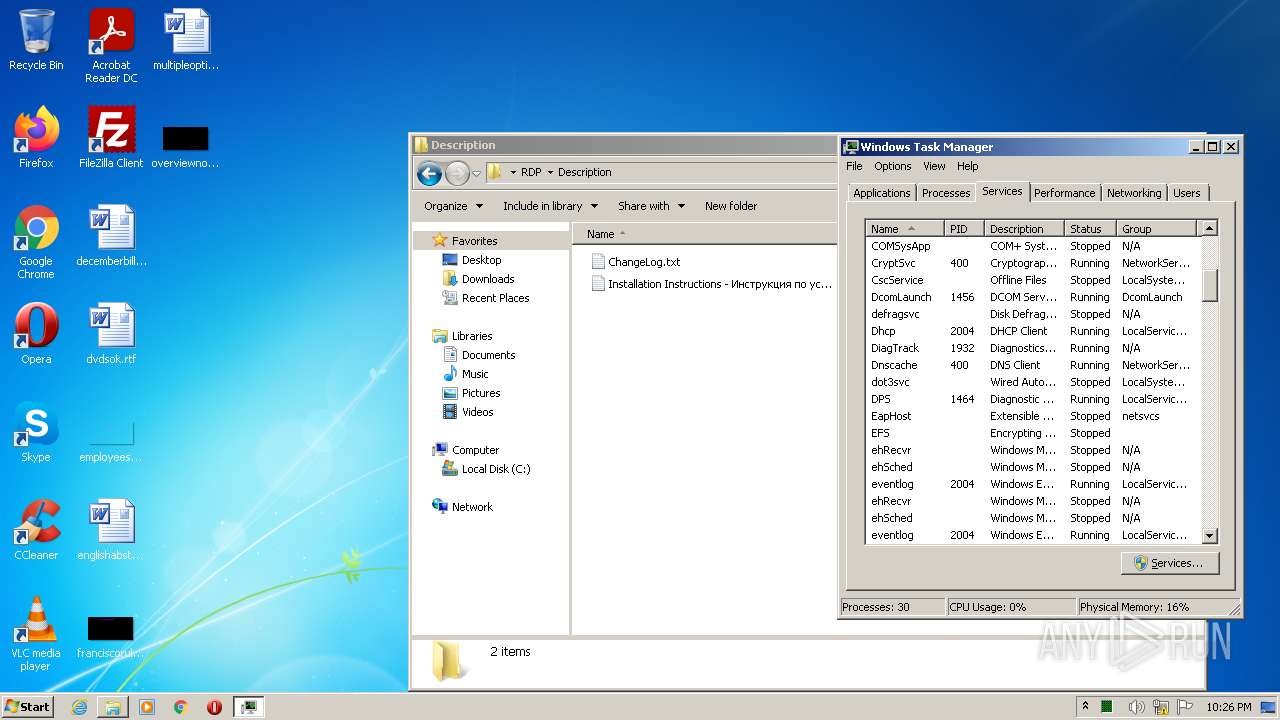
Task: Select the dvdsok.rtf desktop file
Action: (111, 333)
